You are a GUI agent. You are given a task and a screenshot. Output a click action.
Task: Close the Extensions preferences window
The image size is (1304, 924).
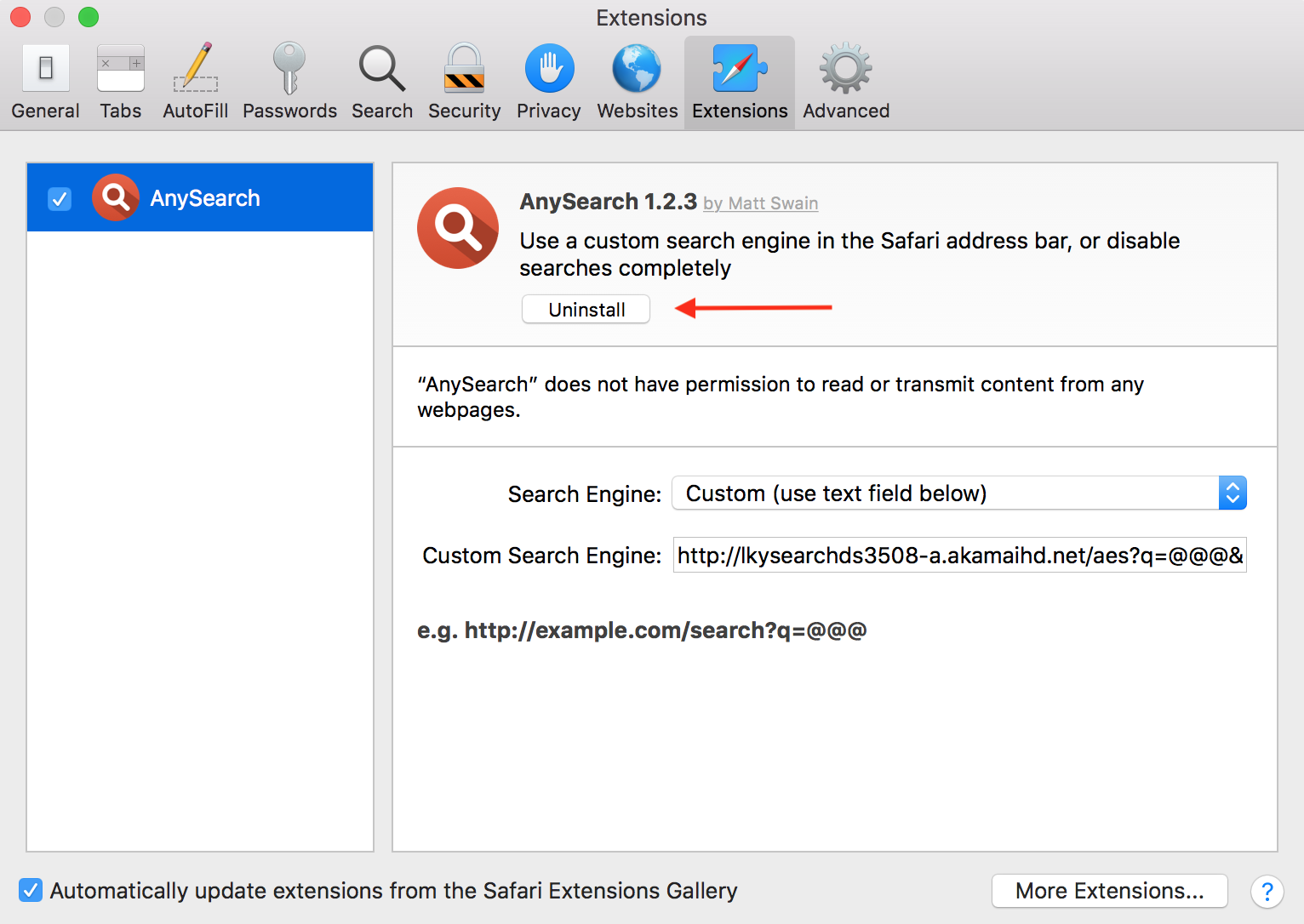click(20, 16)
